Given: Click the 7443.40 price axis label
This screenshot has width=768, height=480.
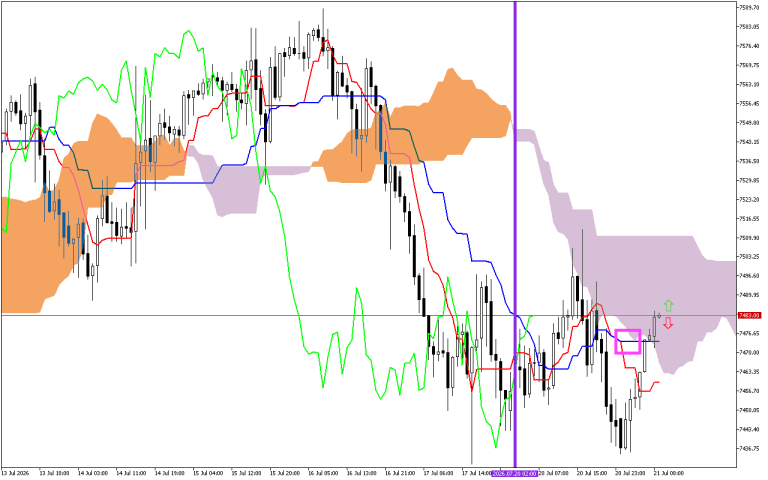Looking at the screenshot, I should (749, 430).
